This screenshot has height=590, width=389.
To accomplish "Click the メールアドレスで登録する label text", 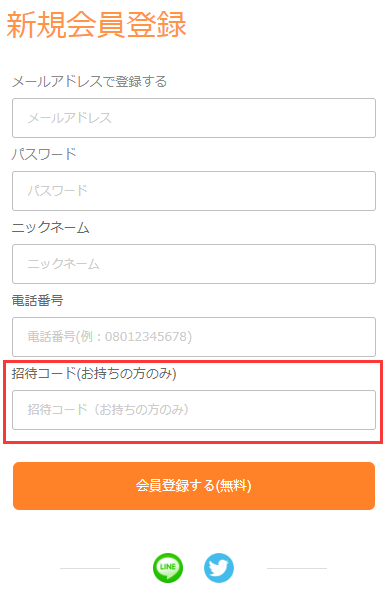I will point(90,81).
